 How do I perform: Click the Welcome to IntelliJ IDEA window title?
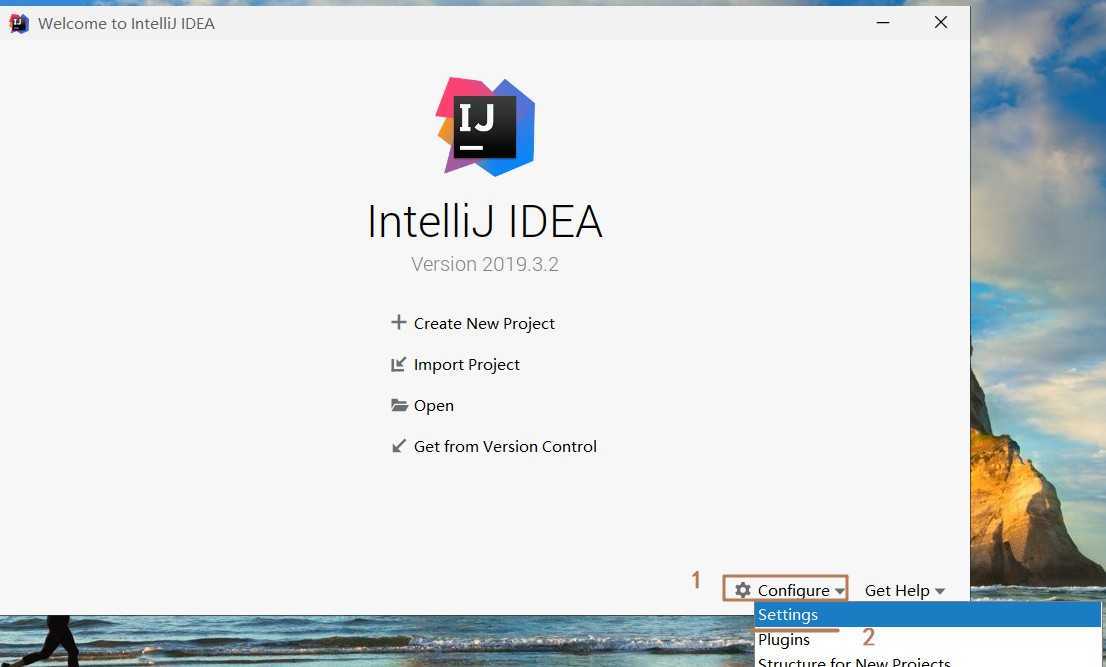126,23
